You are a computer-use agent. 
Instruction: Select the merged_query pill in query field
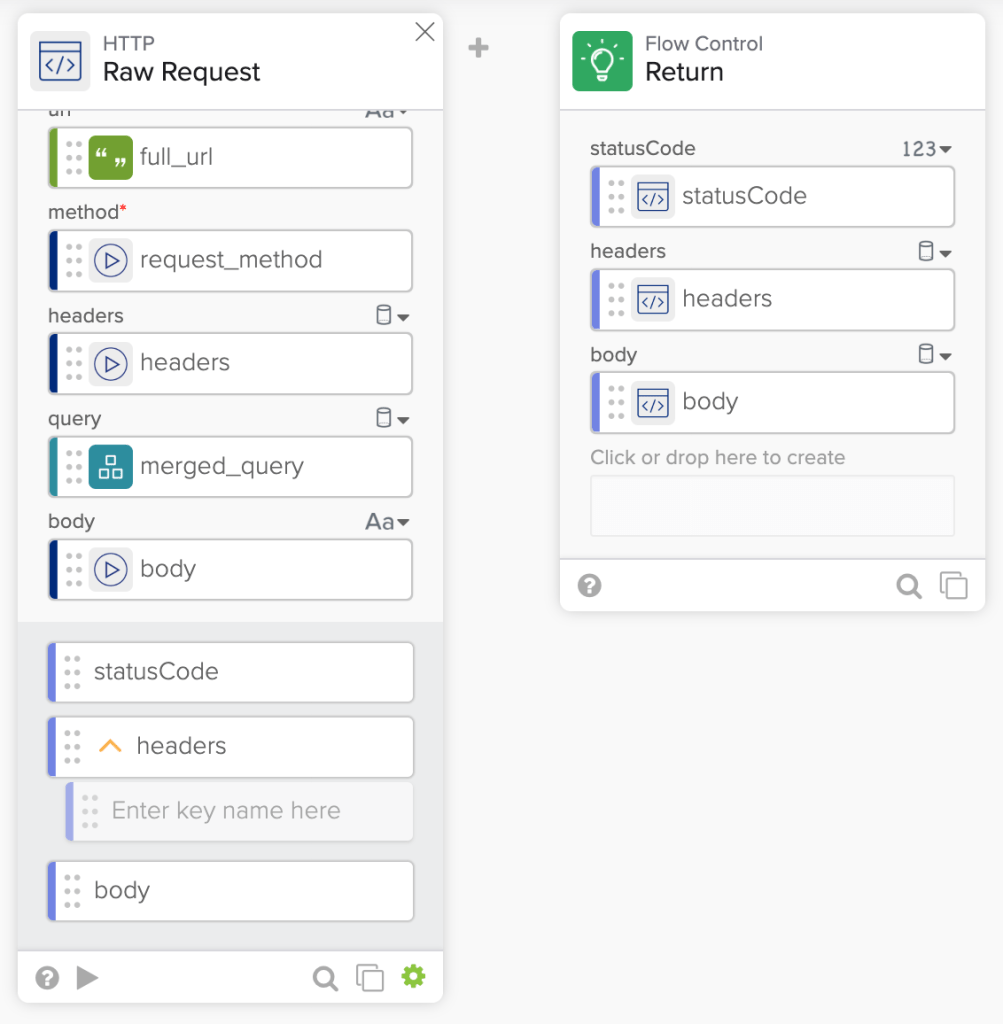coord(220,466)
